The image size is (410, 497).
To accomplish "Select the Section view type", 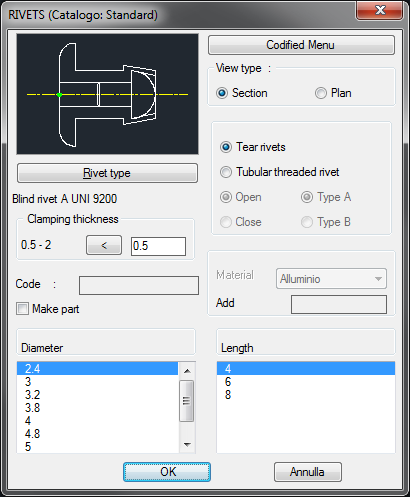I will pyautogui.click(x=242, y=93).
